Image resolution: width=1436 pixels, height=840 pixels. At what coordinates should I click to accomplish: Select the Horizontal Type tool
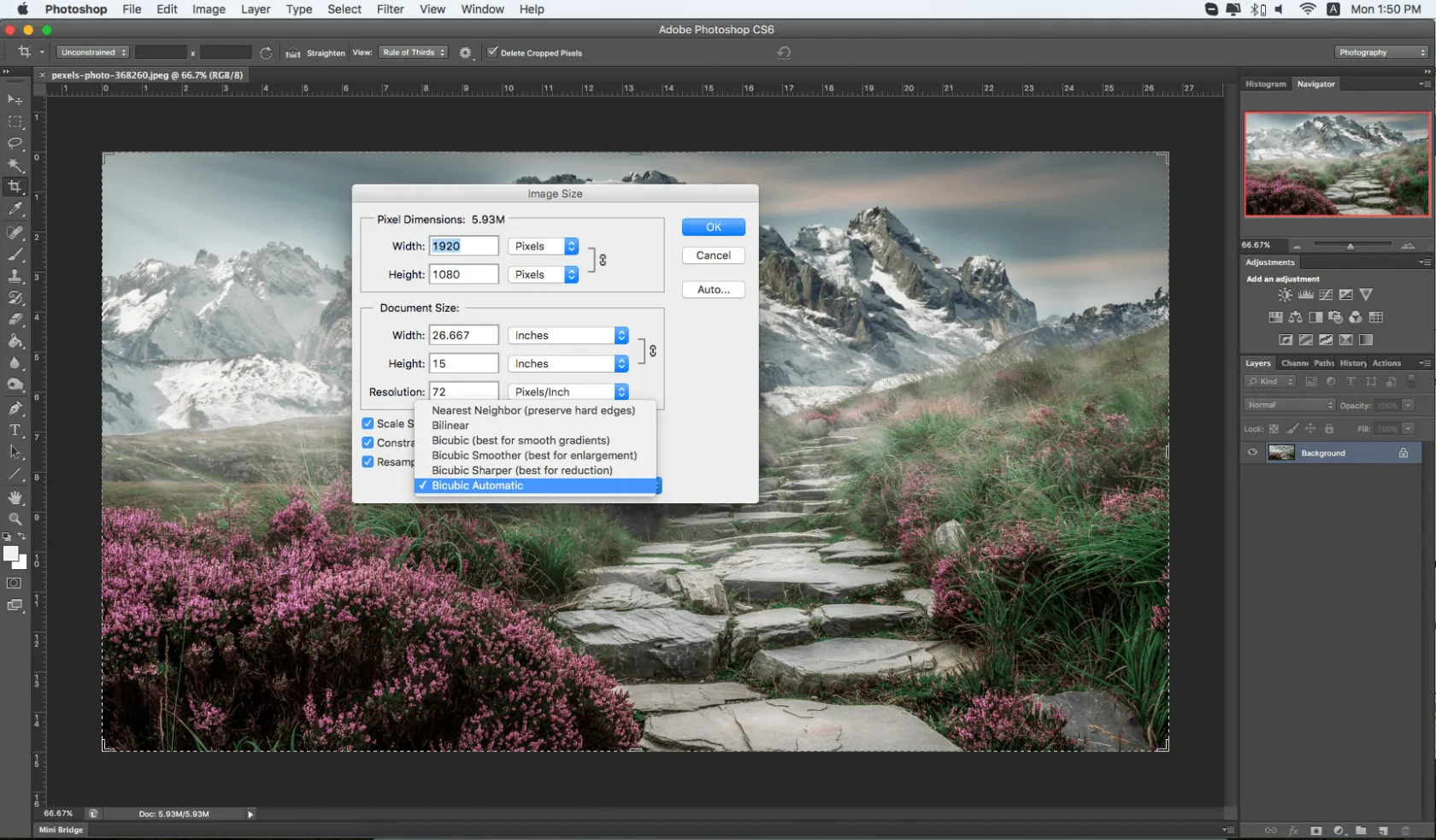point(15,430)
